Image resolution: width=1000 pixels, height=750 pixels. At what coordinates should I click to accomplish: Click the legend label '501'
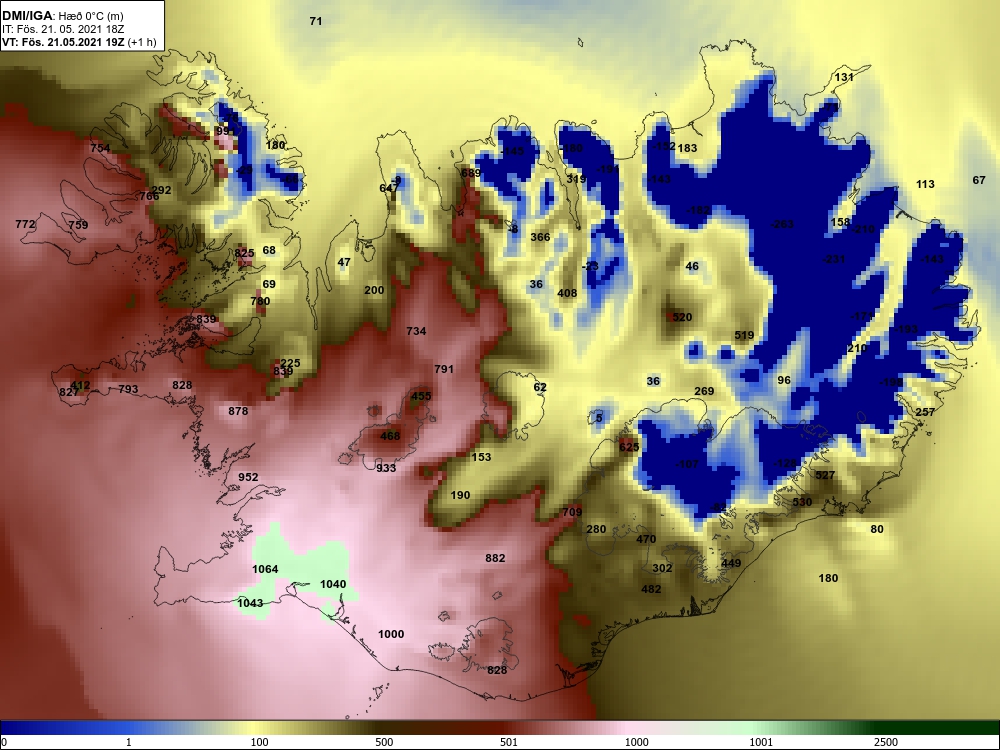pyautogui.click(x=509, y=742)
